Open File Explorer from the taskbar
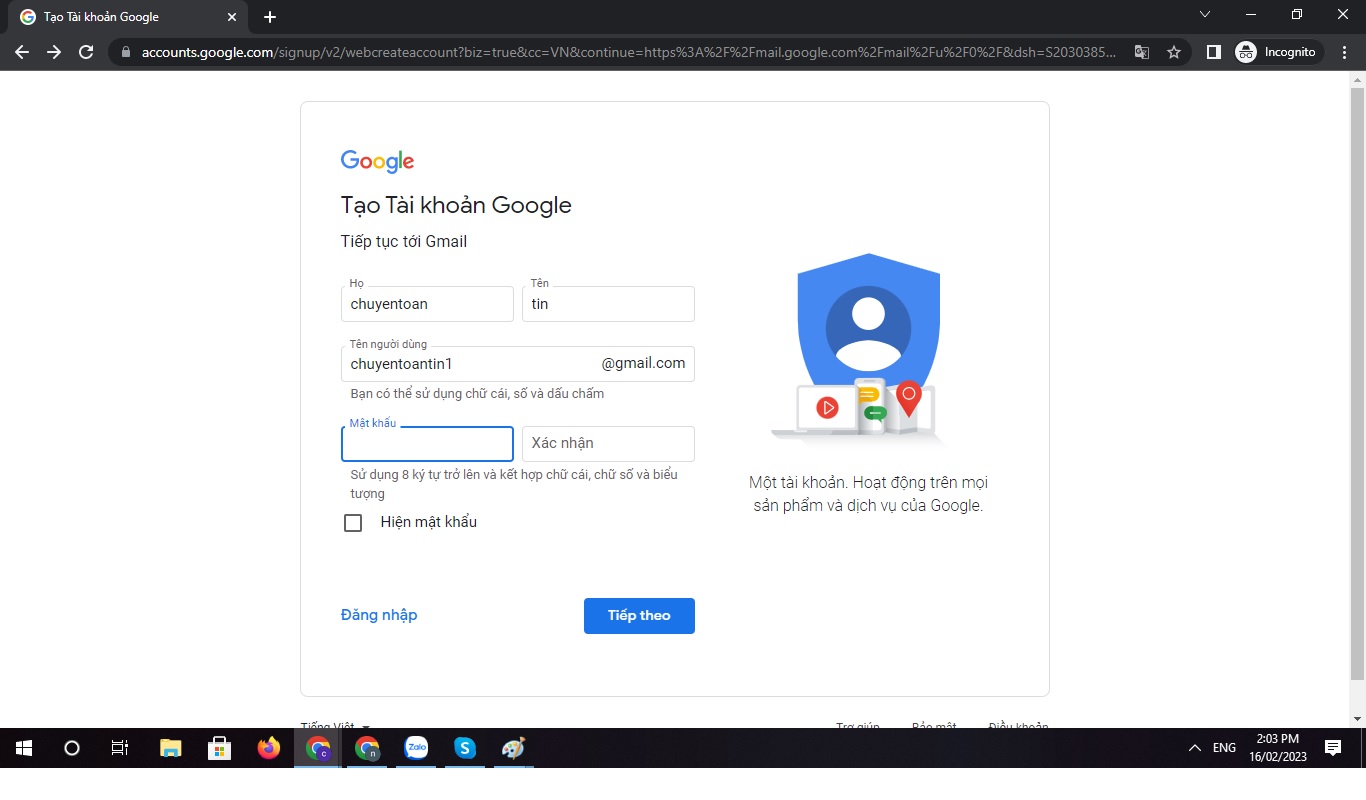Image resolution: width=1366 pixels, height=800 pixels. (x=171, y=748)
